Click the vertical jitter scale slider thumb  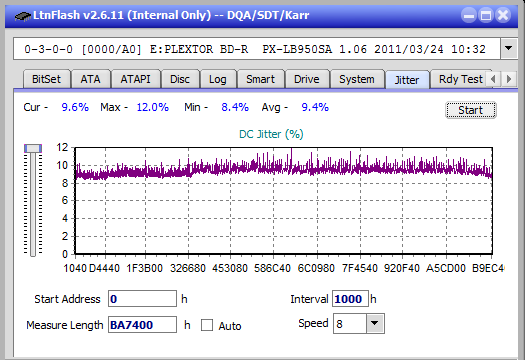click(x=33, y=148)
